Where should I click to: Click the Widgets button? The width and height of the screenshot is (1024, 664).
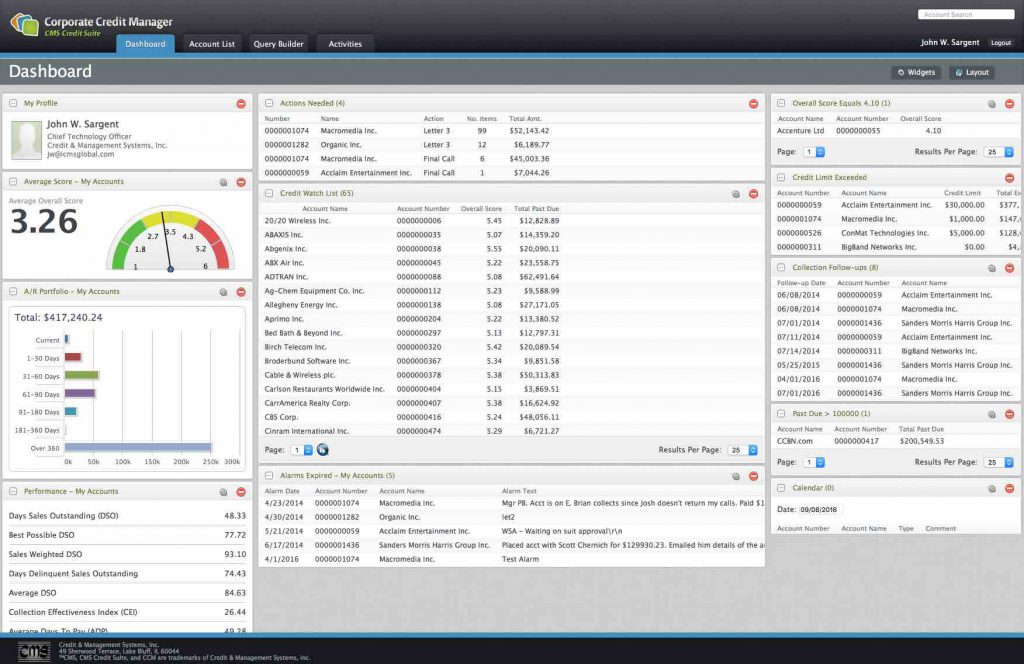pos(916,72)
